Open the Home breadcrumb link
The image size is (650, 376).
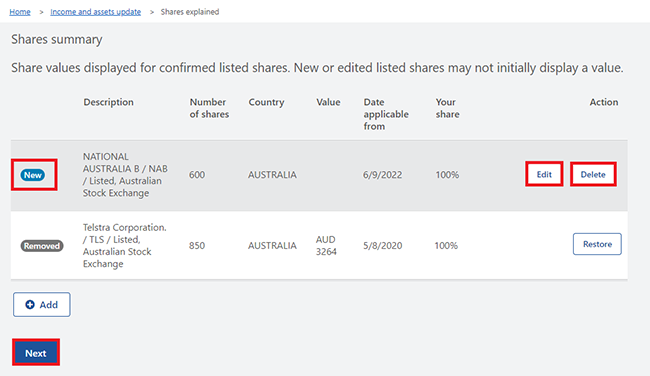pyautogui.click(x=20, y=12)
